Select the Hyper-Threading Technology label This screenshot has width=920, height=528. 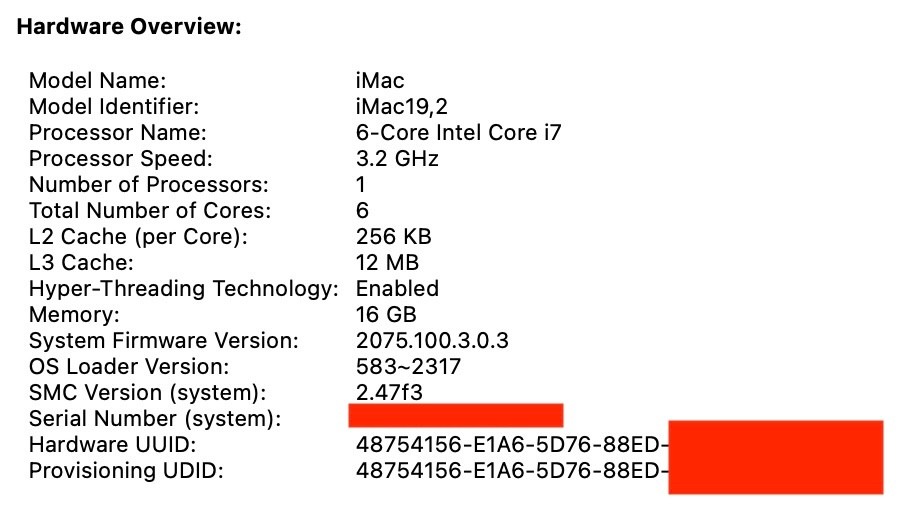(x=184, y=289)
